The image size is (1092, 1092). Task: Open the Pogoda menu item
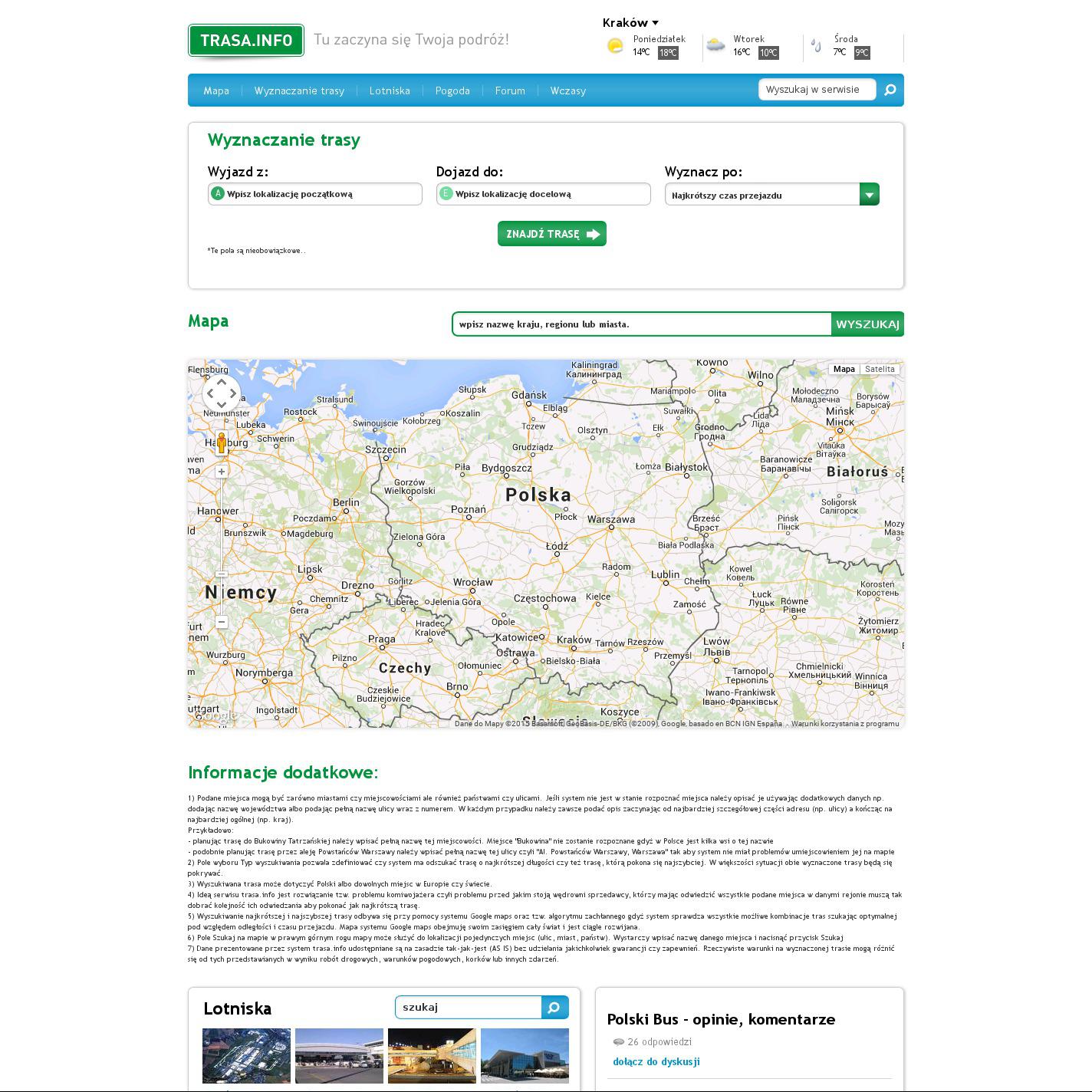click(452, 90)
